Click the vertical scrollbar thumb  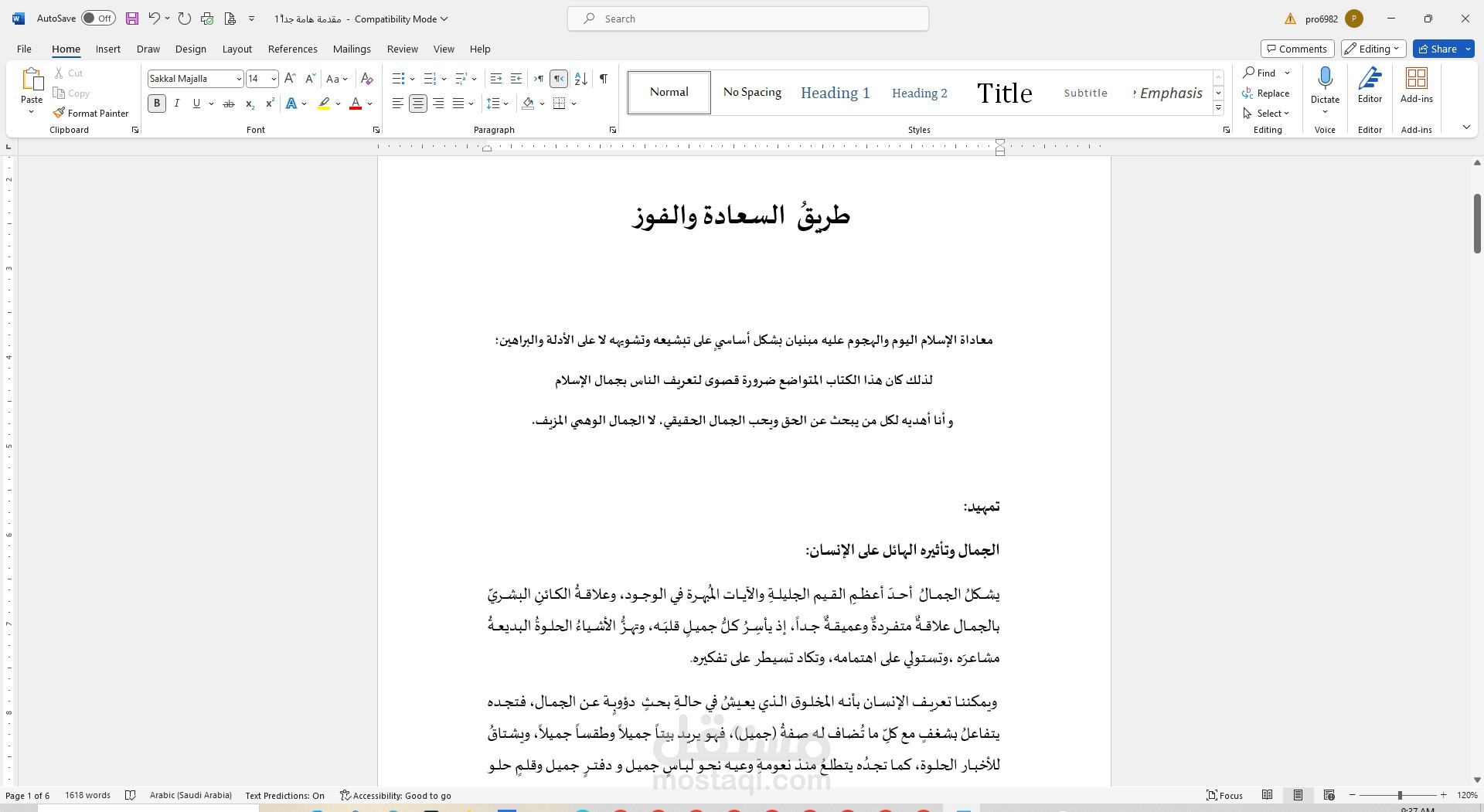[x=1477, y=223]
